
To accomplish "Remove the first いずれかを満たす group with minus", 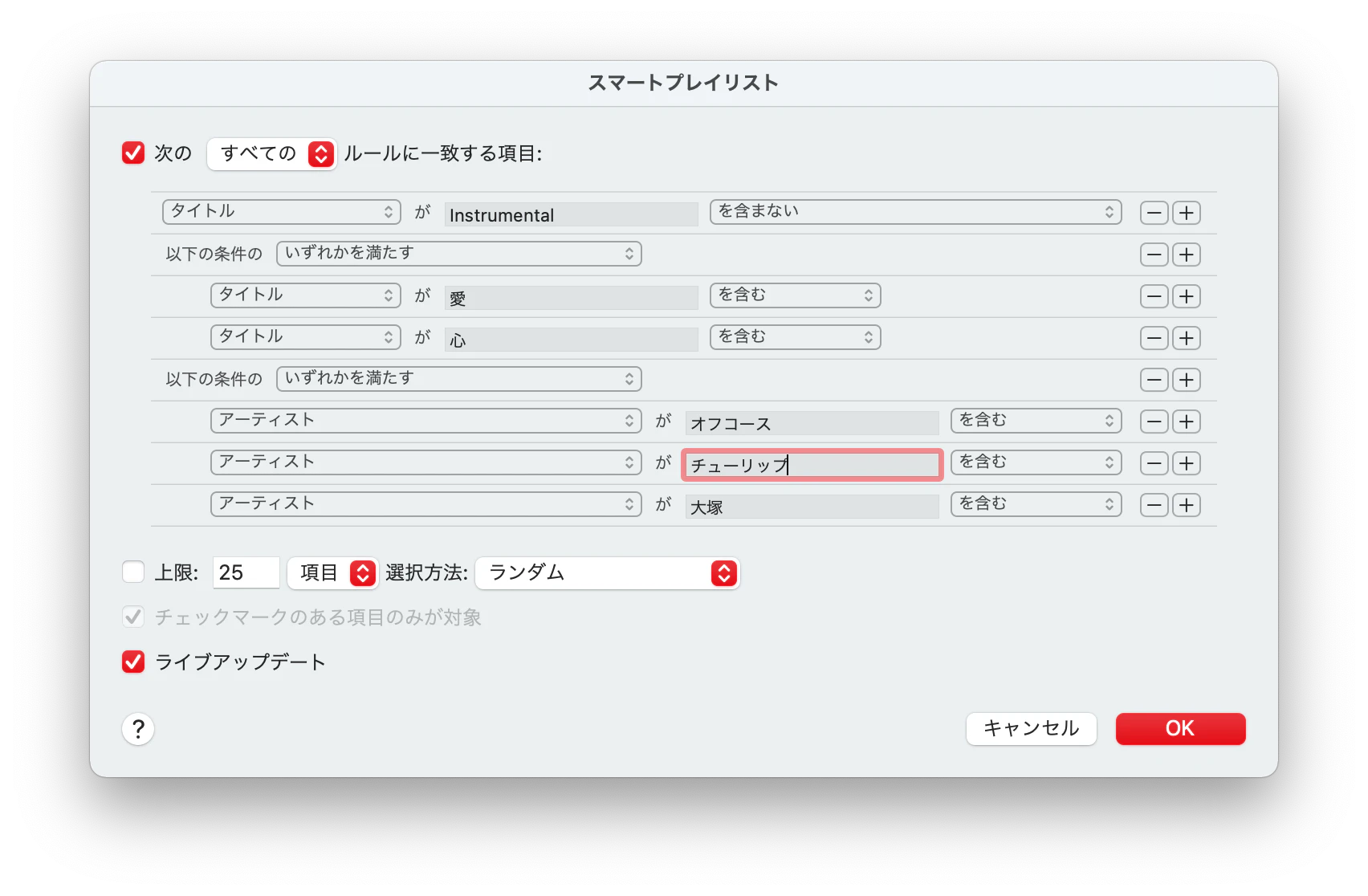I will (x=1154, y=255).
